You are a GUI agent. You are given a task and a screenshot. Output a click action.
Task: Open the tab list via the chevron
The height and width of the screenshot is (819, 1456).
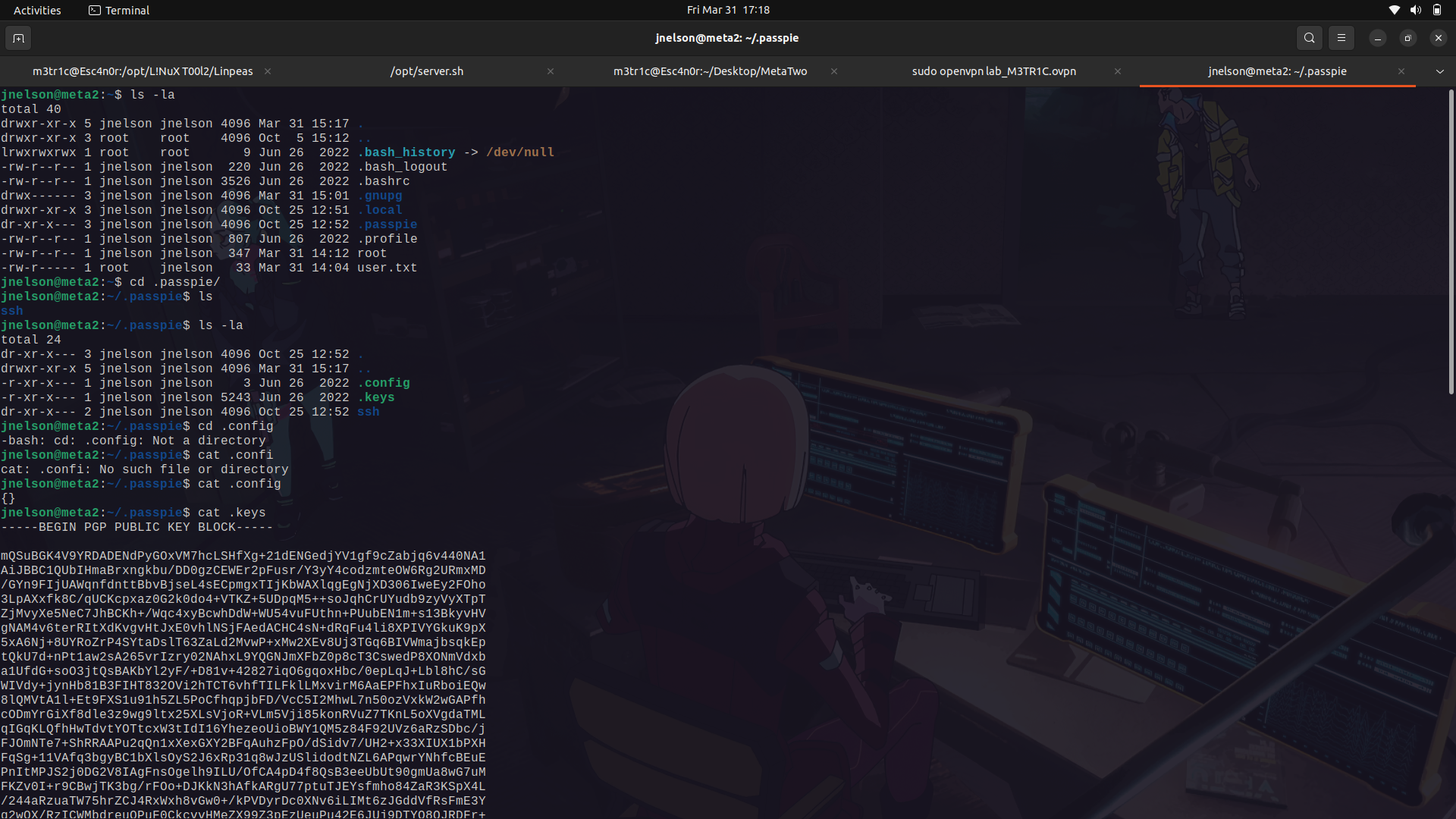coord(1439,71)
